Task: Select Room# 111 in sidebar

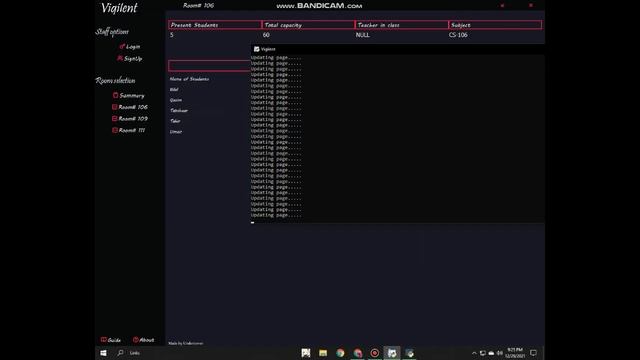Action: (x=129, y=130)
